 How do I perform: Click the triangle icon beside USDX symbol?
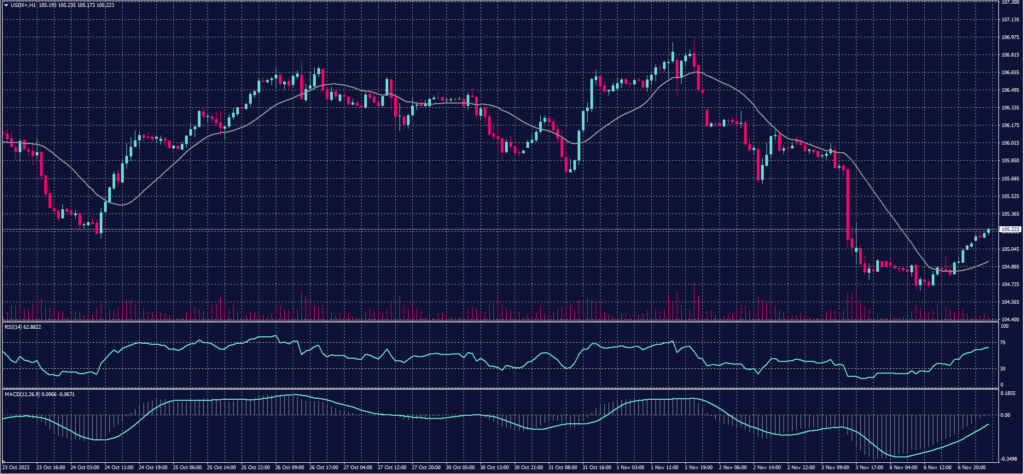pos(6,6)
